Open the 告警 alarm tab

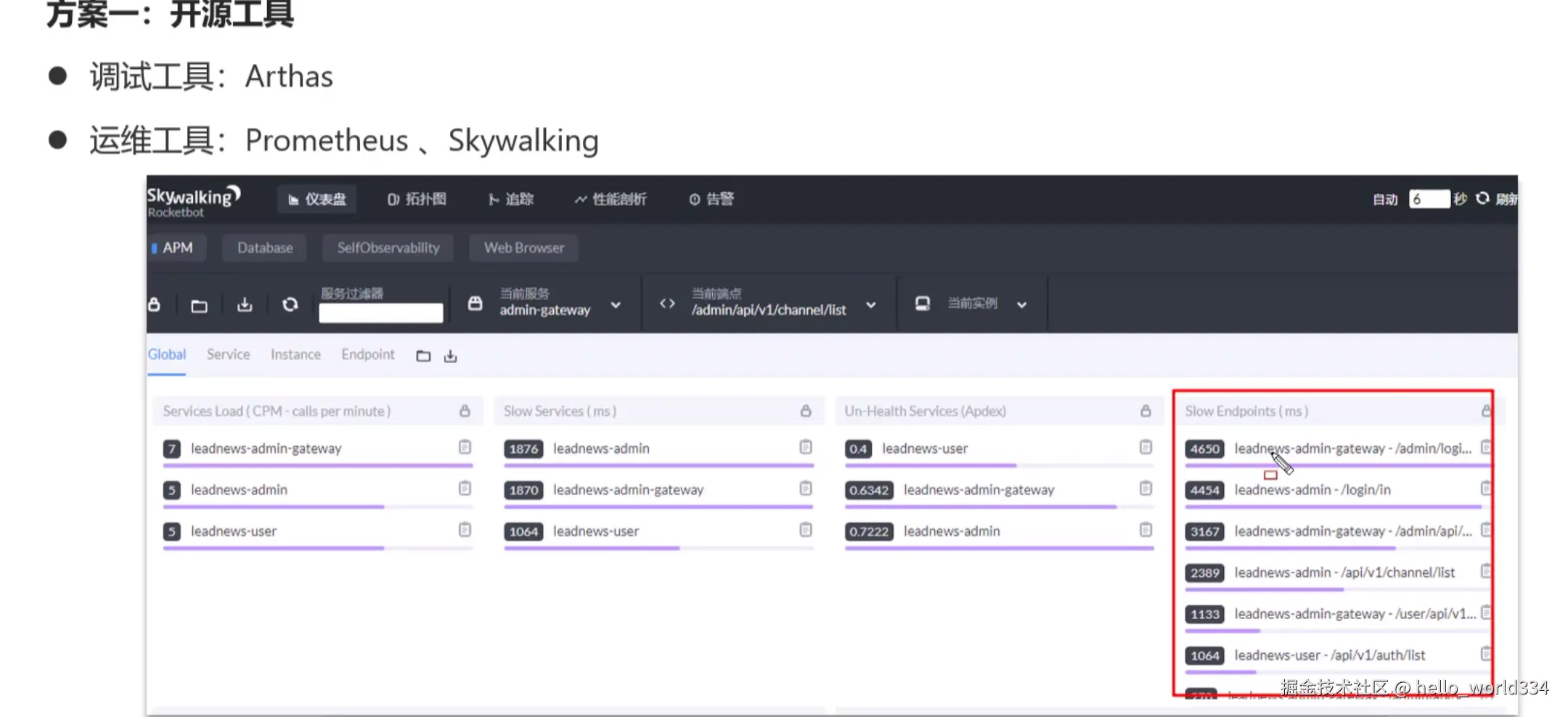[x=711, y=199]
